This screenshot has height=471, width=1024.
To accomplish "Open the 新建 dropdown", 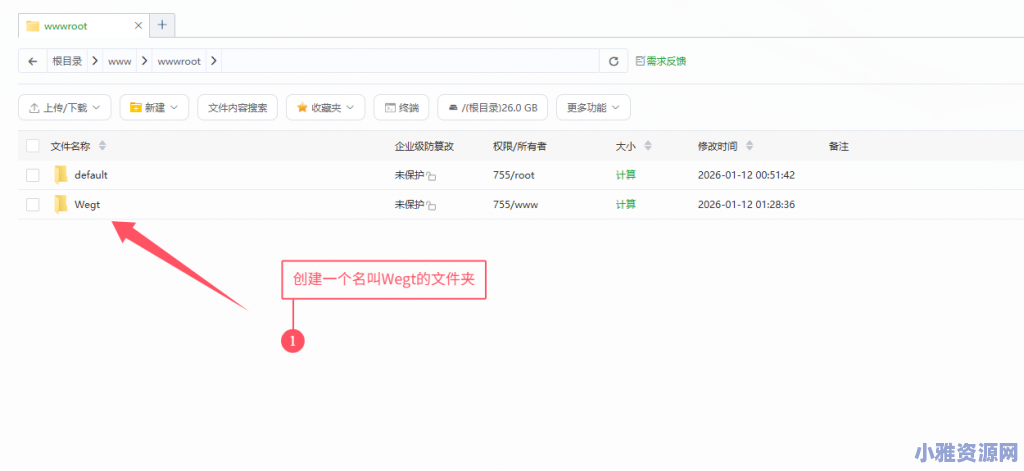I will [154, 108].
